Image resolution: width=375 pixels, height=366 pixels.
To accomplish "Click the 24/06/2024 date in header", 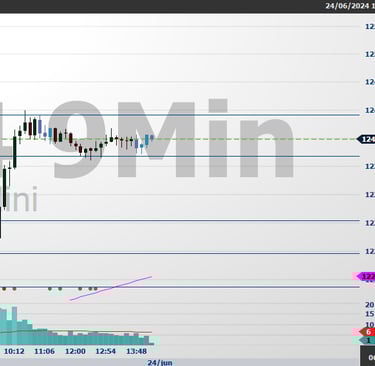I will pos(347,6).
